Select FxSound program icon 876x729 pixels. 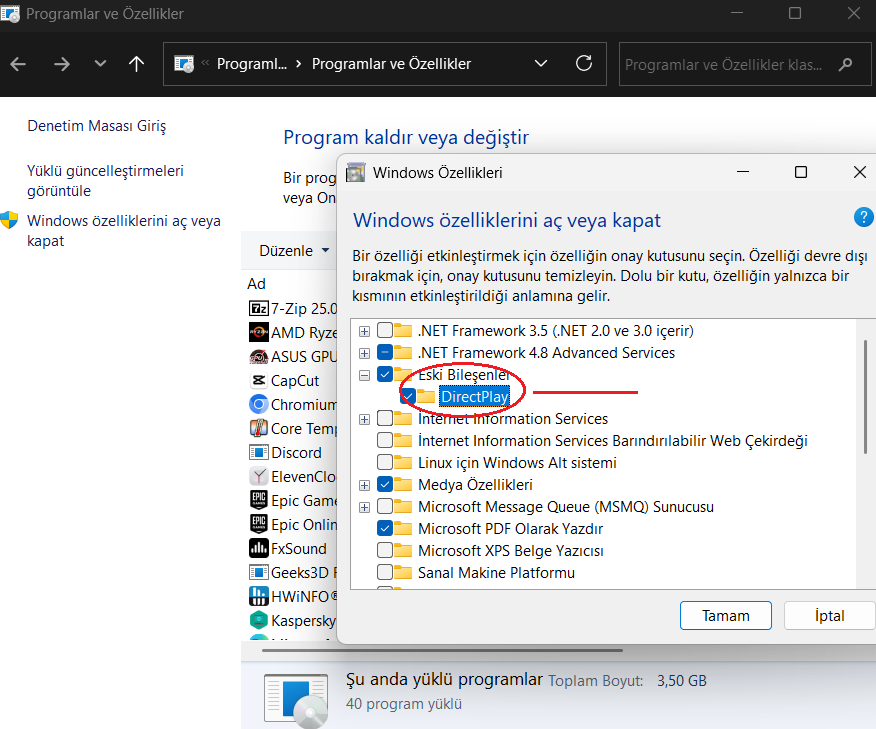click(258, 548)
